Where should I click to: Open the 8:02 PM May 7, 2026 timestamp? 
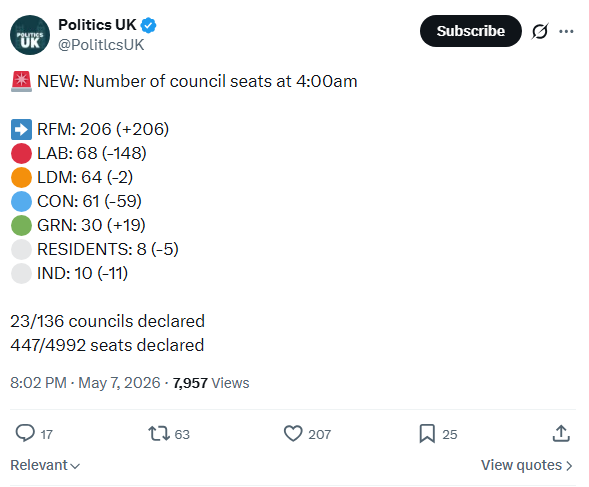point(85,383)
